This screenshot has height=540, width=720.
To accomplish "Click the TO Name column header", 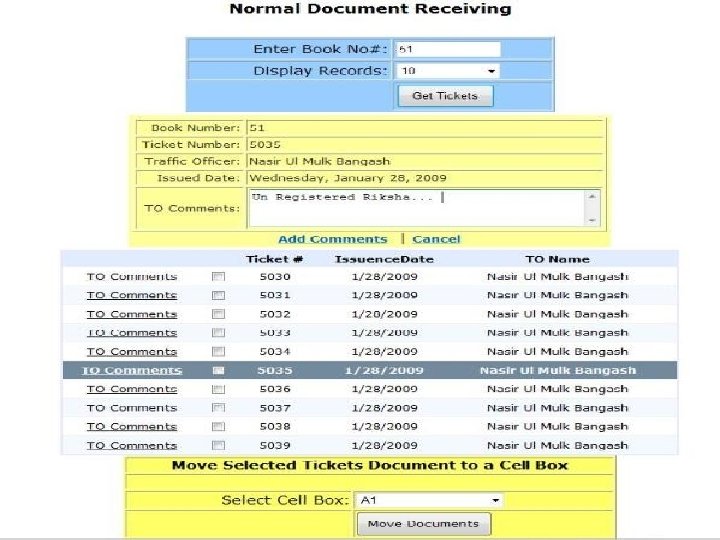I will [x=557, y=259].
